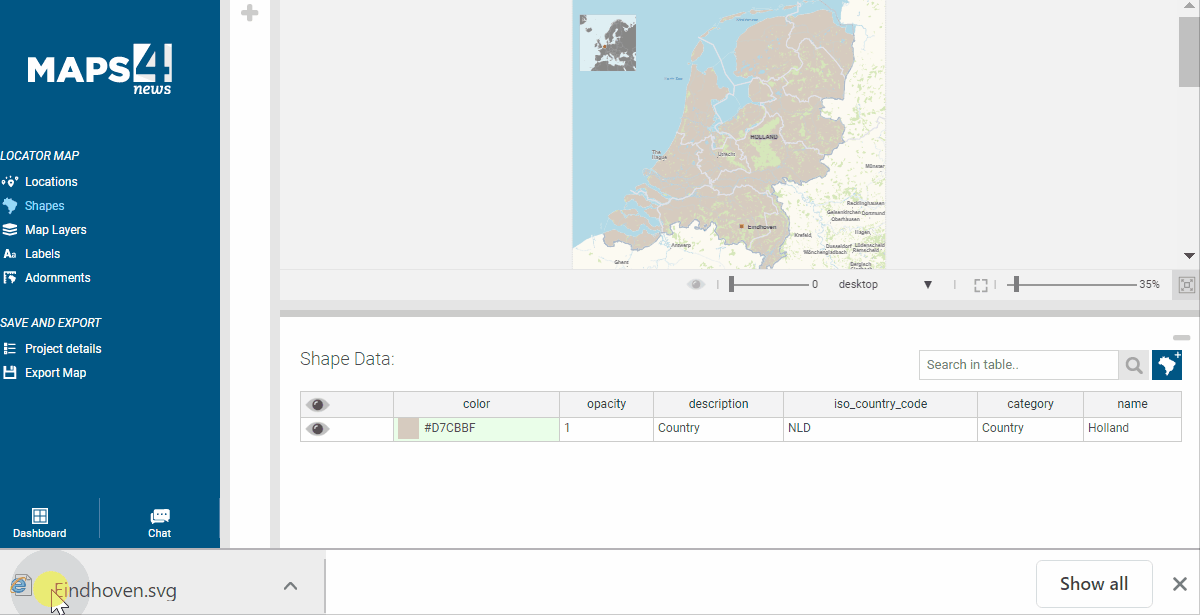The width and height of the screenshot is (1200, 615).
Task: Click the opacity cell with value 1
Action: [x=606, y=429]
